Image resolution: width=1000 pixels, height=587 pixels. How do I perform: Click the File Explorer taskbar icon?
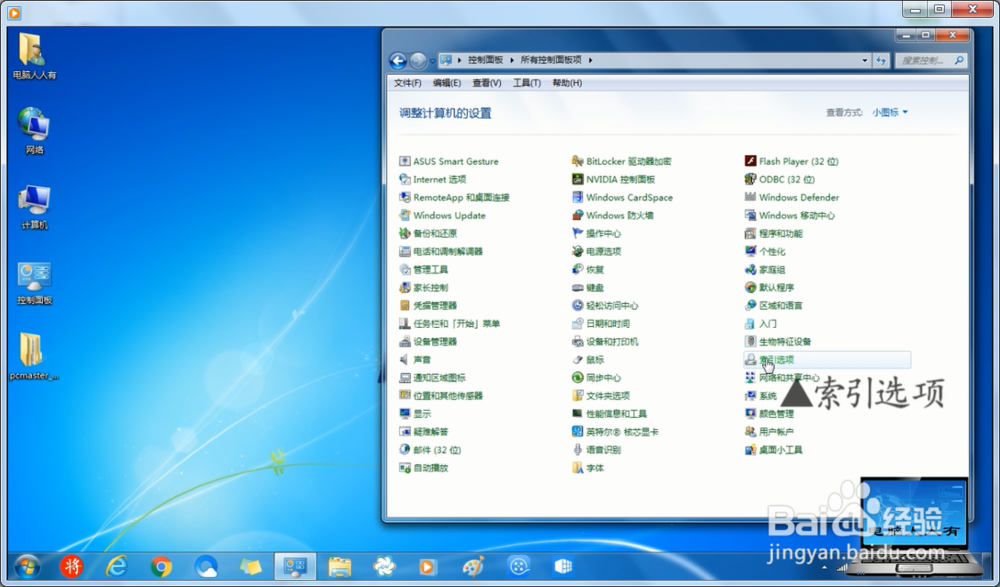(x=339, y=566)
